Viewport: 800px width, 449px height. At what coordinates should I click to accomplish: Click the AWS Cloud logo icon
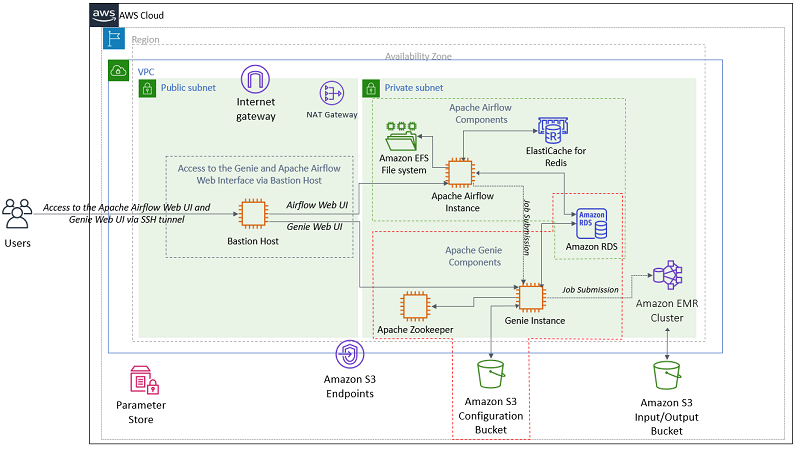[104, 15]
